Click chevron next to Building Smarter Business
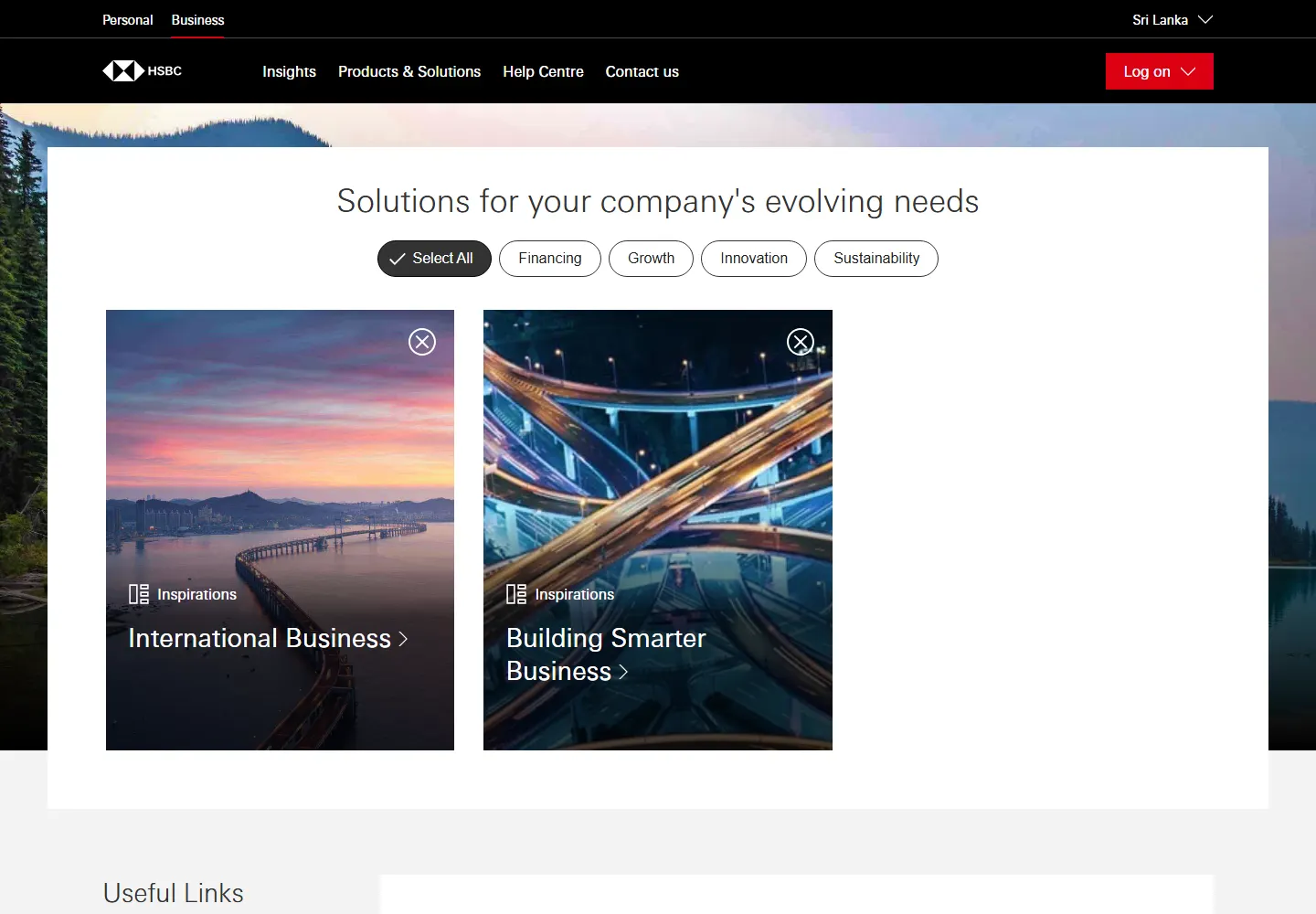The image size is (1316, 914). pos(623,672)
